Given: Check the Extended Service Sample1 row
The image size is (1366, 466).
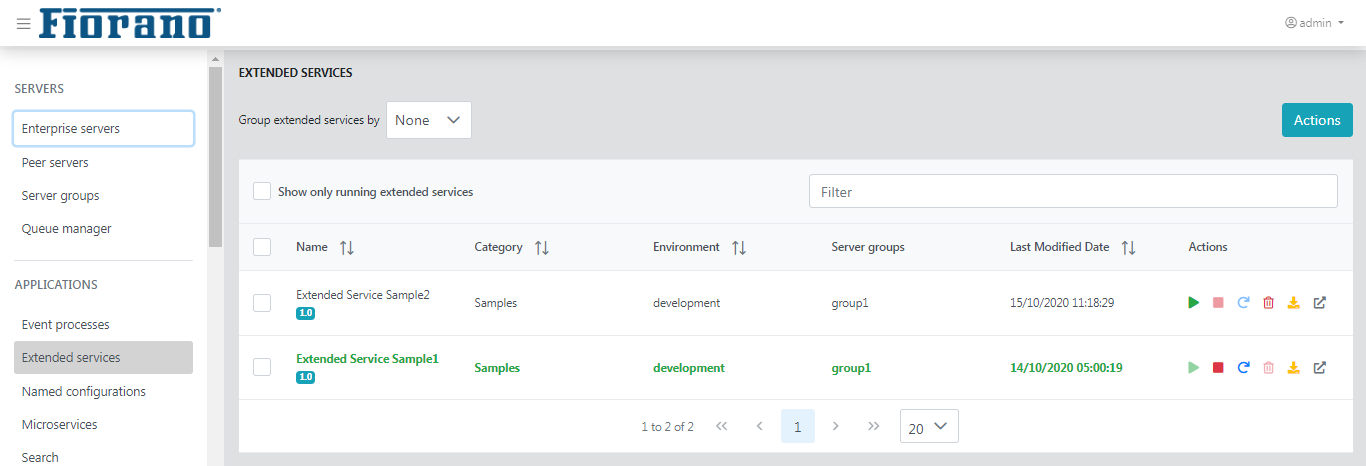Looking at the screenshot, I should (x=262, y=367).
